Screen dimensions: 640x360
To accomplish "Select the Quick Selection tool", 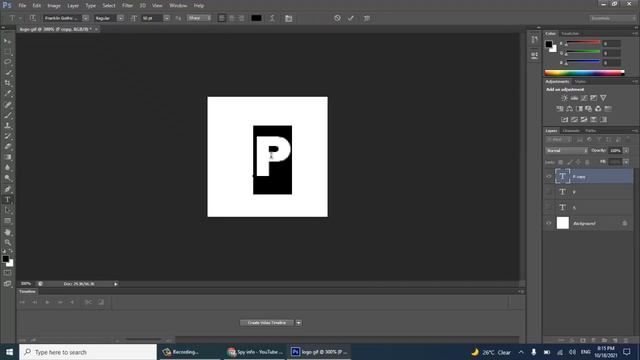I will pos(7,73).
